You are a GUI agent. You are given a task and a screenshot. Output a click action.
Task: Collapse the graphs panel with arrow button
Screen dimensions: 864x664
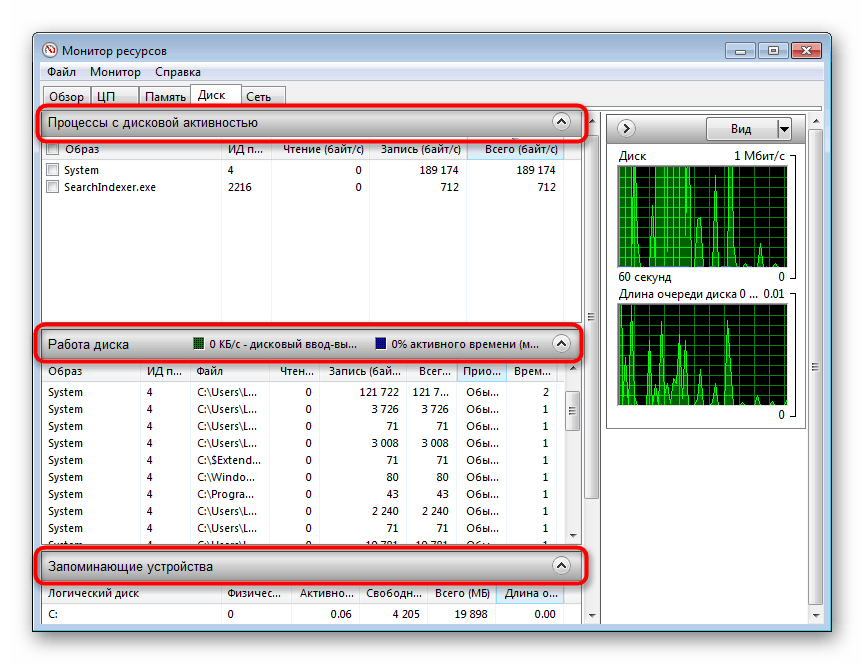[x=625, y=129]
